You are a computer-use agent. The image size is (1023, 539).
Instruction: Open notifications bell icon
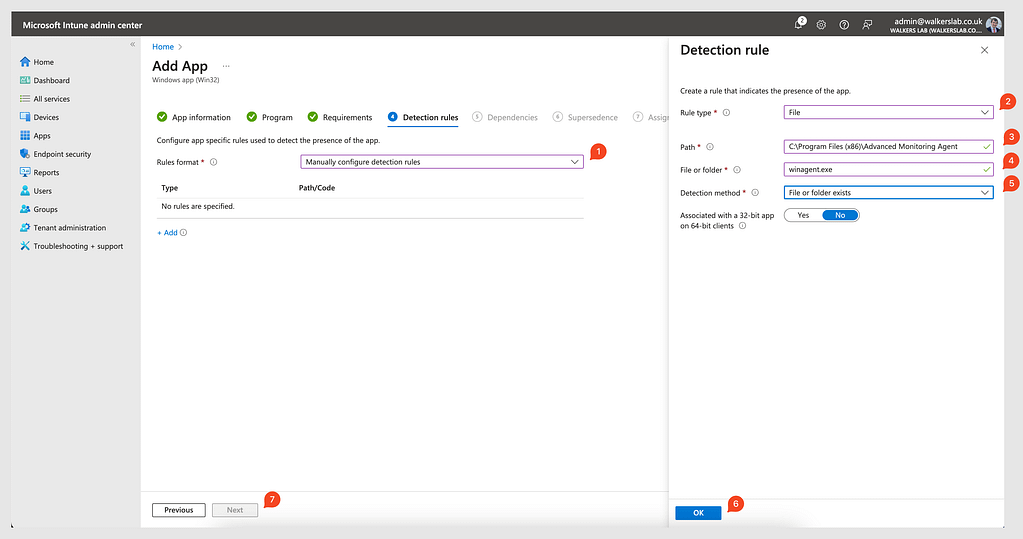pyautogui.click(x=799, y=24)
